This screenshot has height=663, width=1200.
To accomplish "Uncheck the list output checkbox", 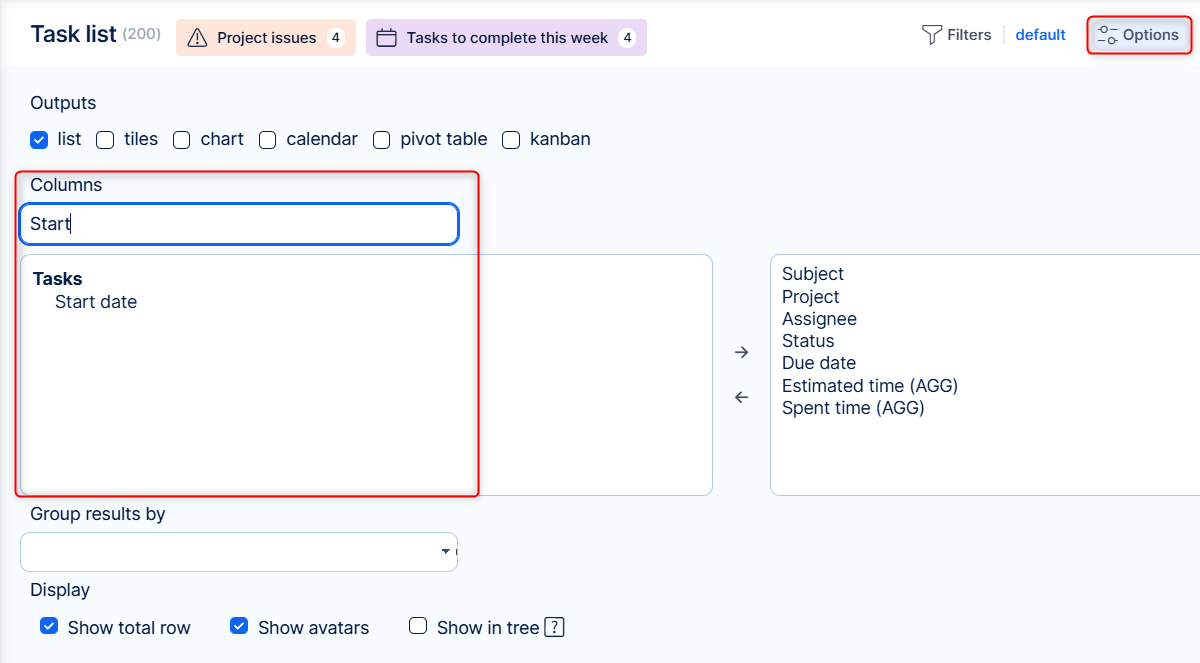I will pyautogui.click(x=39, y=140).
